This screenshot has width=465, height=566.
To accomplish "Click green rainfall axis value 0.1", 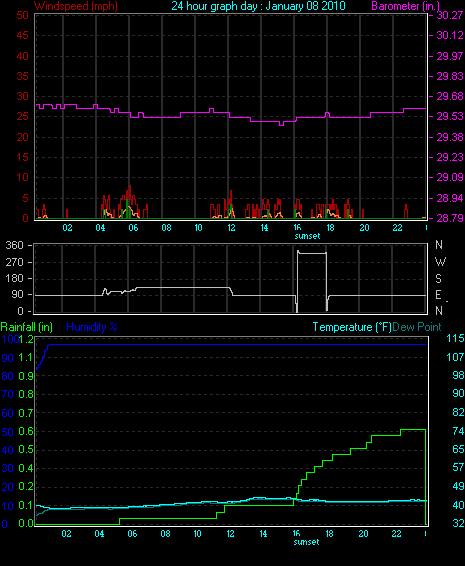I will [x=26, y=505].
